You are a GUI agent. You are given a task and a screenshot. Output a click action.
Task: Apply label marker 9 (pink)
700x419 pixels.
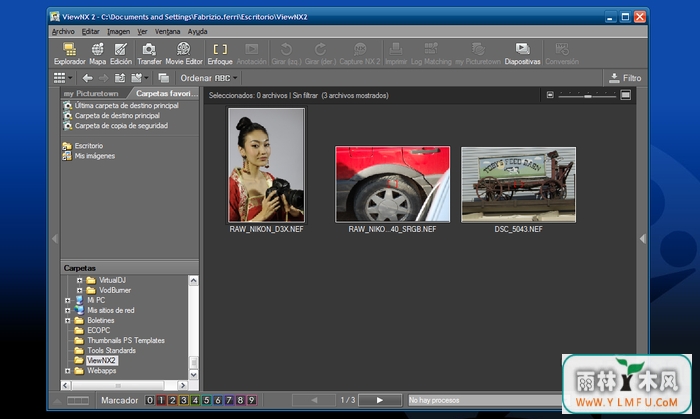tap(252, 400)
